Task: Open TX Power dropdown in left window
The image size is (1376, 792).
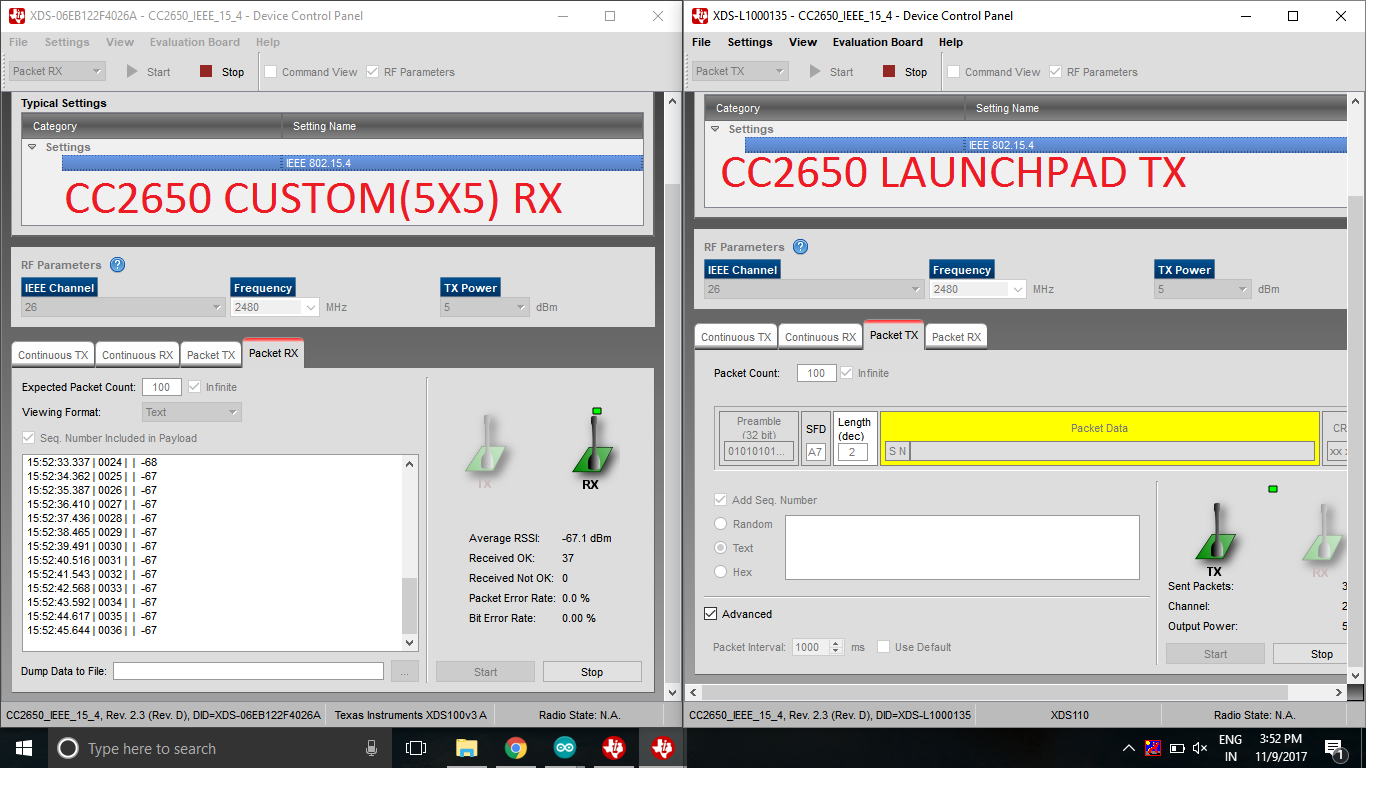Action: [x=485, y=307]
